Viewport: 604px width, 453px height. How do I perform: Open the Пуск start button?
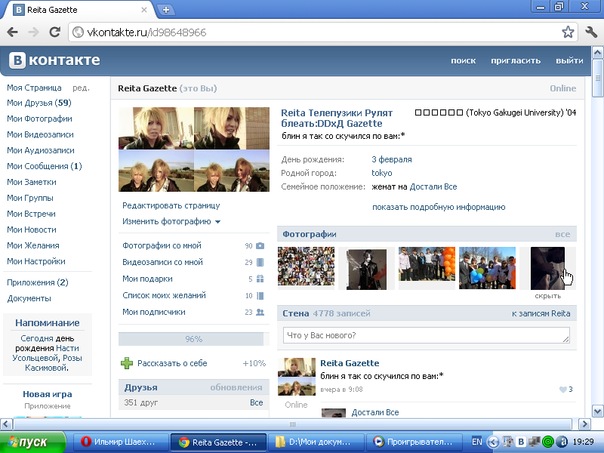(x=32, y=441)
